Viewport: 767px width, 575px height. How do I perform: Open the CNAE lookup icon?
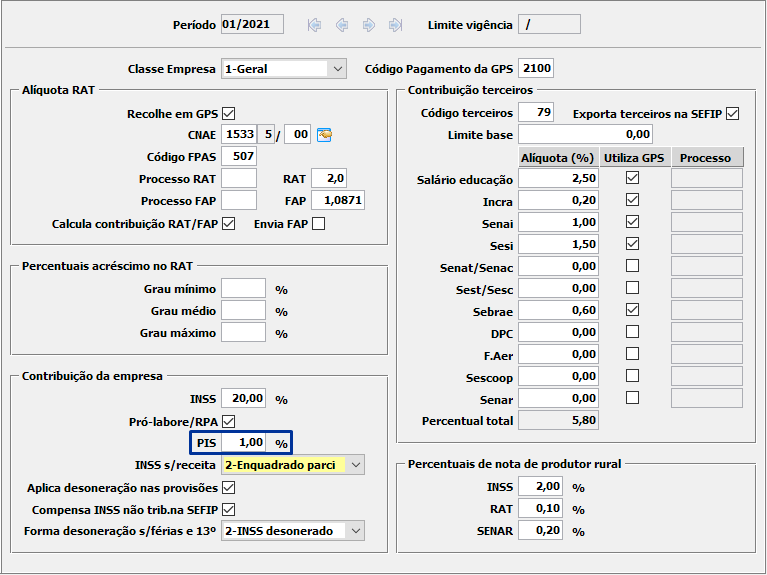coord(324,135)
